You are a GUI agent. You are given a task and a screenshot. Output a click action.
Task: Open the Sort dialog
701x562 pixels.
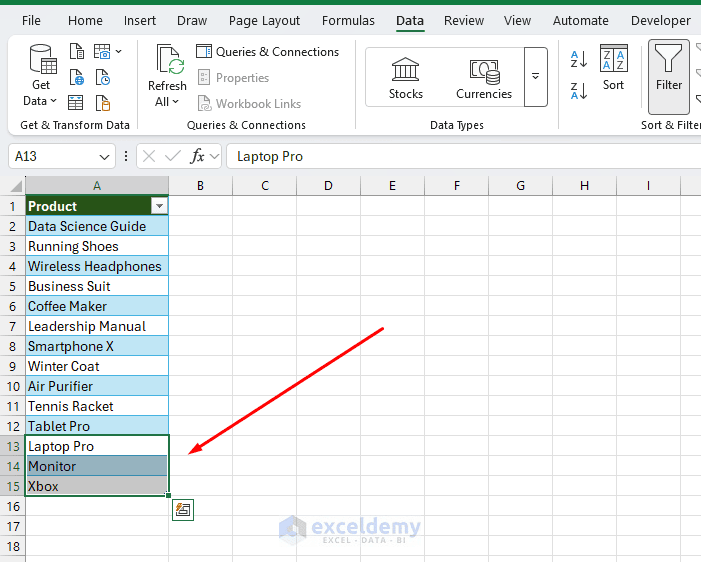click(613, 67)
